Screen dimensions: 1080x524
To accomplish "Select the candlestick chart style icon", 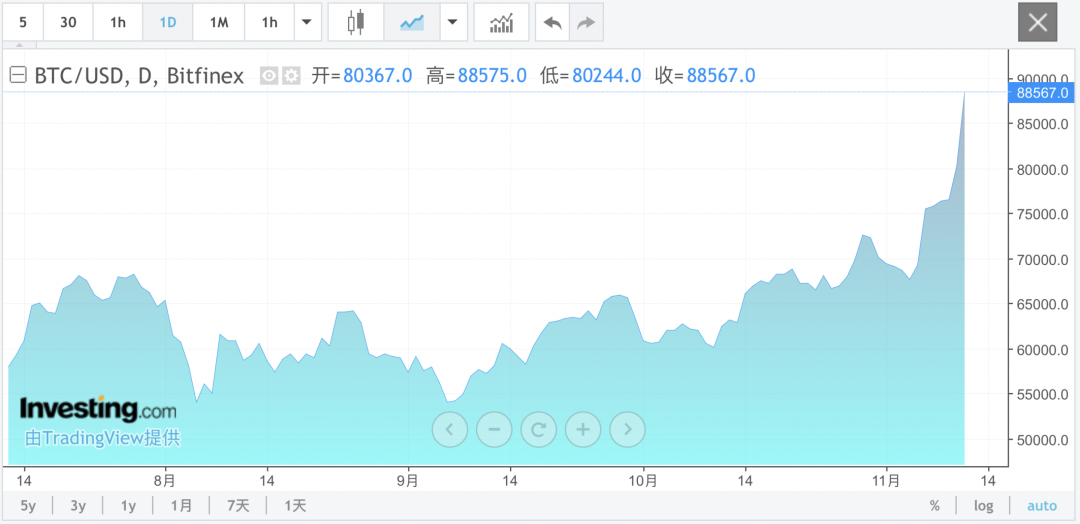I will pos(356,22).
